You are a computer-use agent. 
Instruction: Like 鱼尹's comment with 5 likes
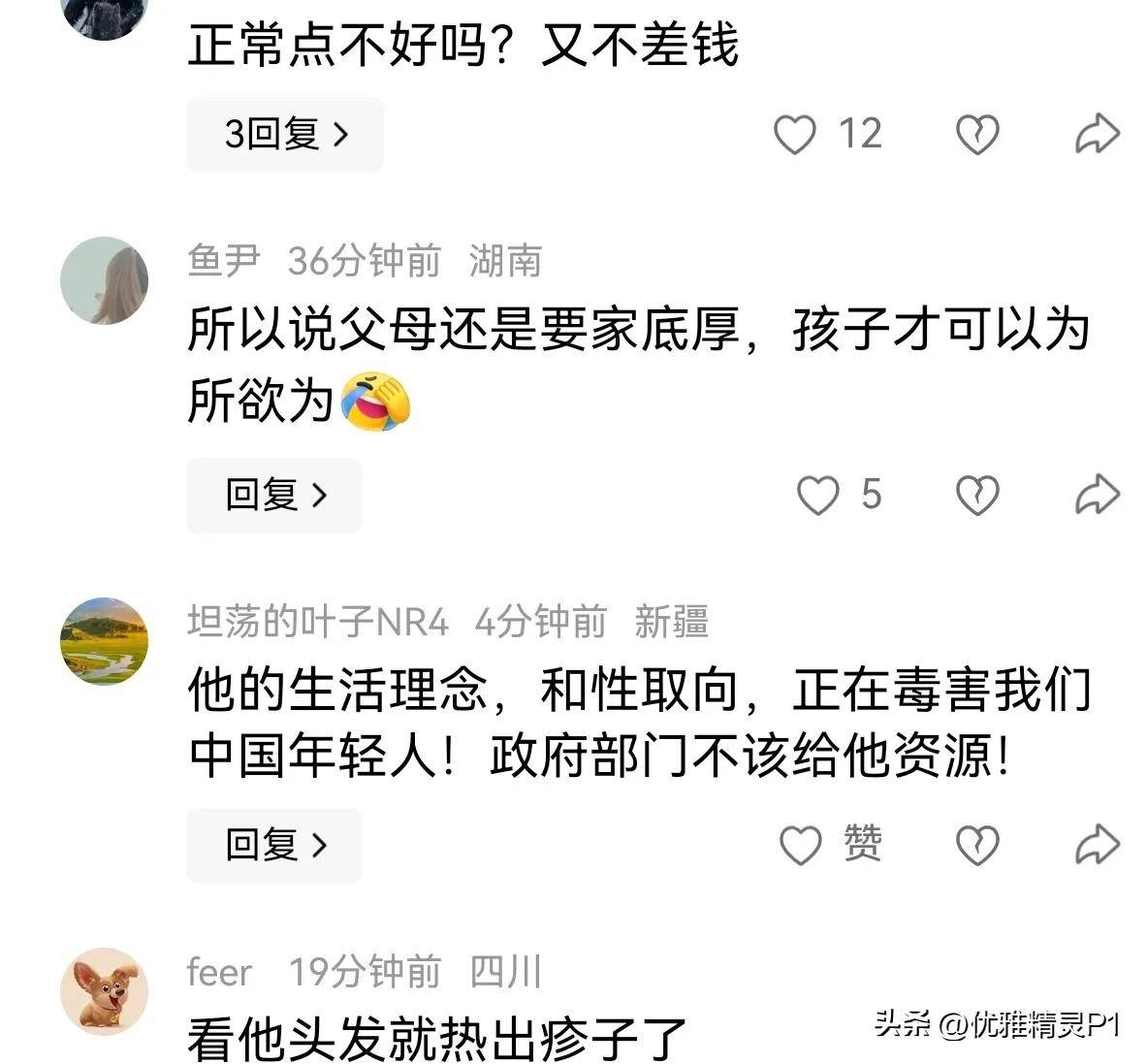(817, 496)
